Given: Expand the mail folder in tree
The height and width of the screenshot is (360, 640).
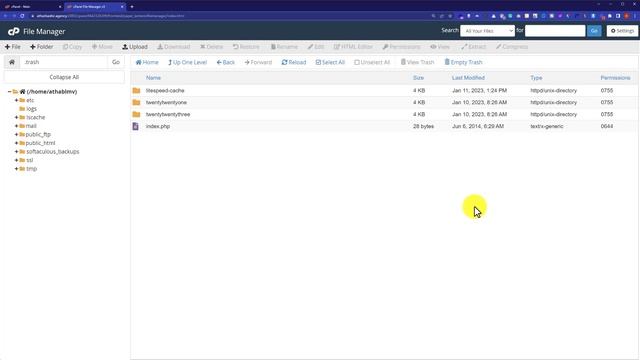Looking at the screenshot, I should click(x=16, y=126).
